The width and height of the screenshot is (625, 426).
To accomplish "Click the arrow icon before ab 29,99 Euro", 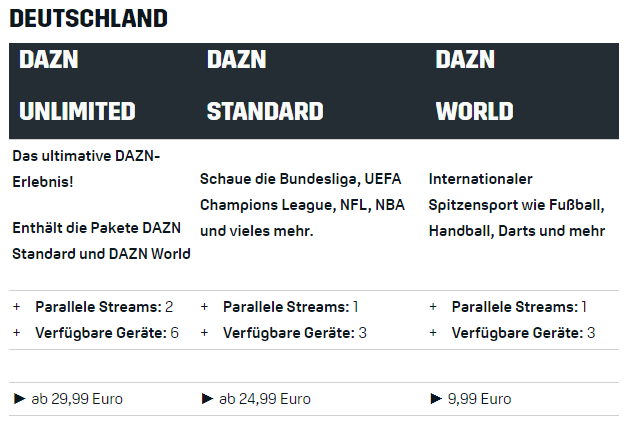I will (19, 398).
